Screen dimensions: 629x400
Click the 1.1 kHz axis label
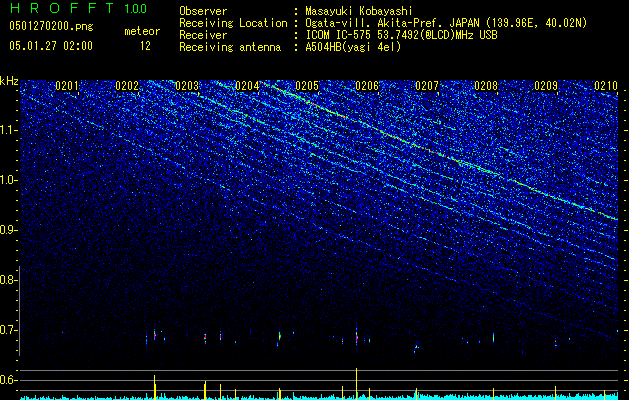(9, 130)
